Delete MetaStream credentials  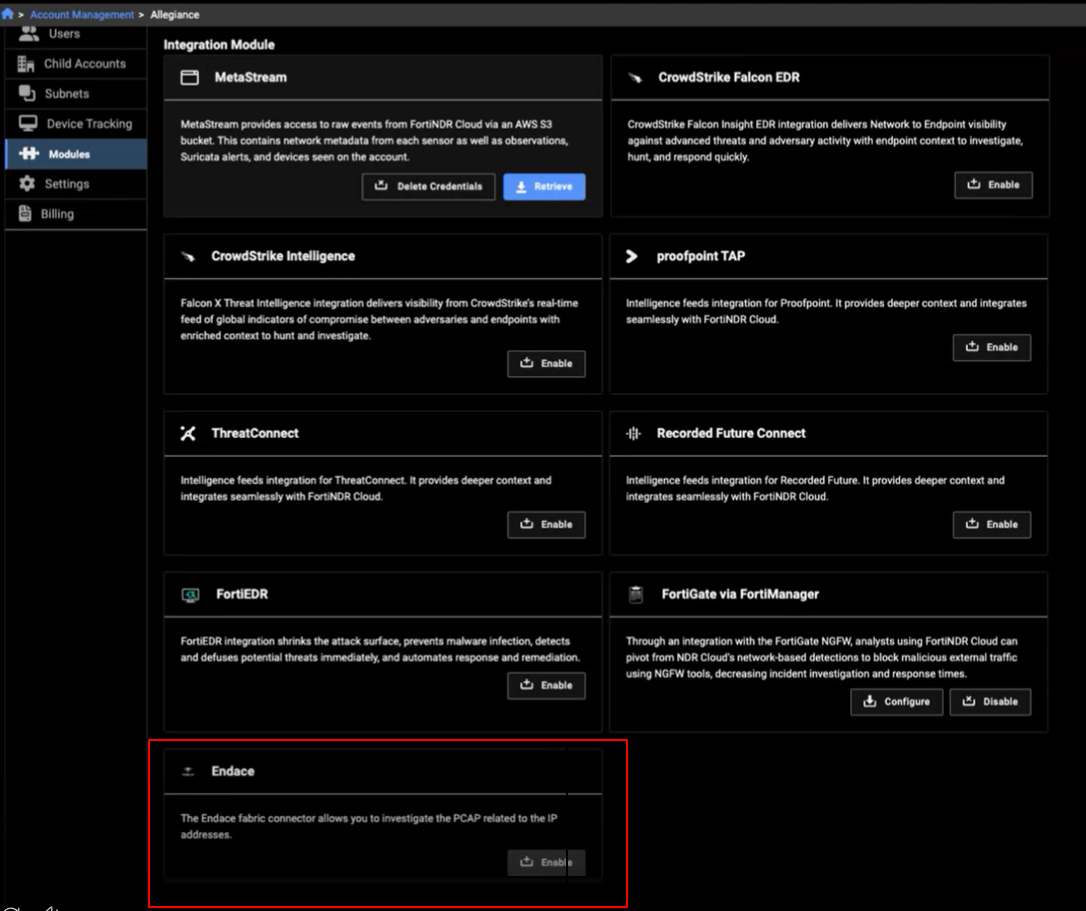(429, 186)
